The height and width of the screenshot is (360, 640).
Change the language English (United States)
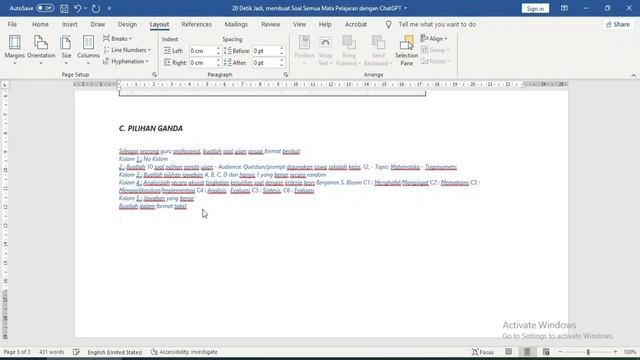click(115, 352)
